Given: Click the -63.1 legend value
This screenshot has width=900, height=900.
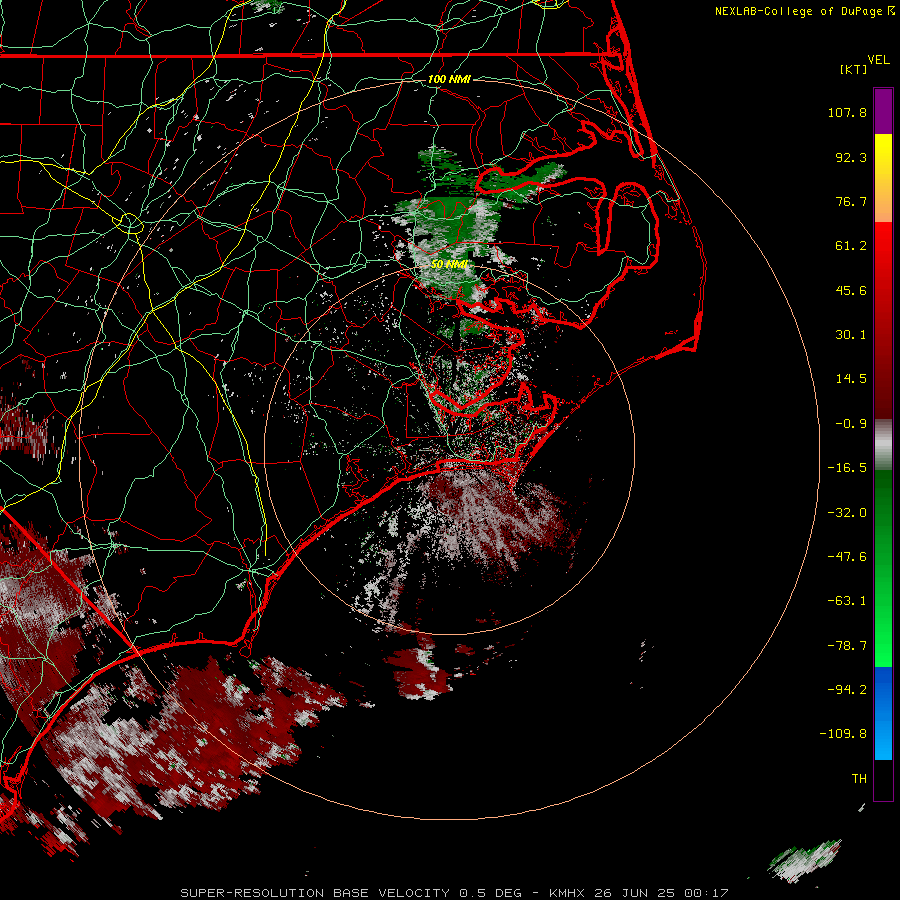Looking at the screenshot, I should click(x=847, y=601).
